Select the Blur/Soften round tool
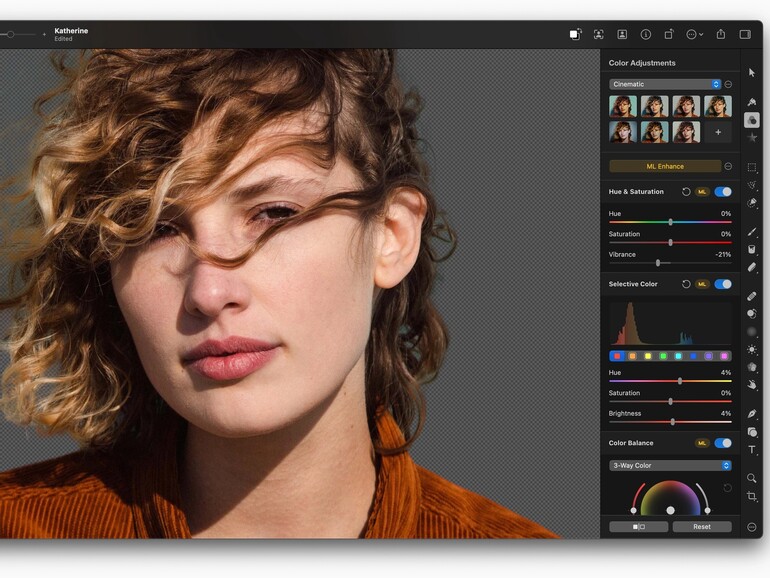Screen dimensions: 770x578 [751, 332]
